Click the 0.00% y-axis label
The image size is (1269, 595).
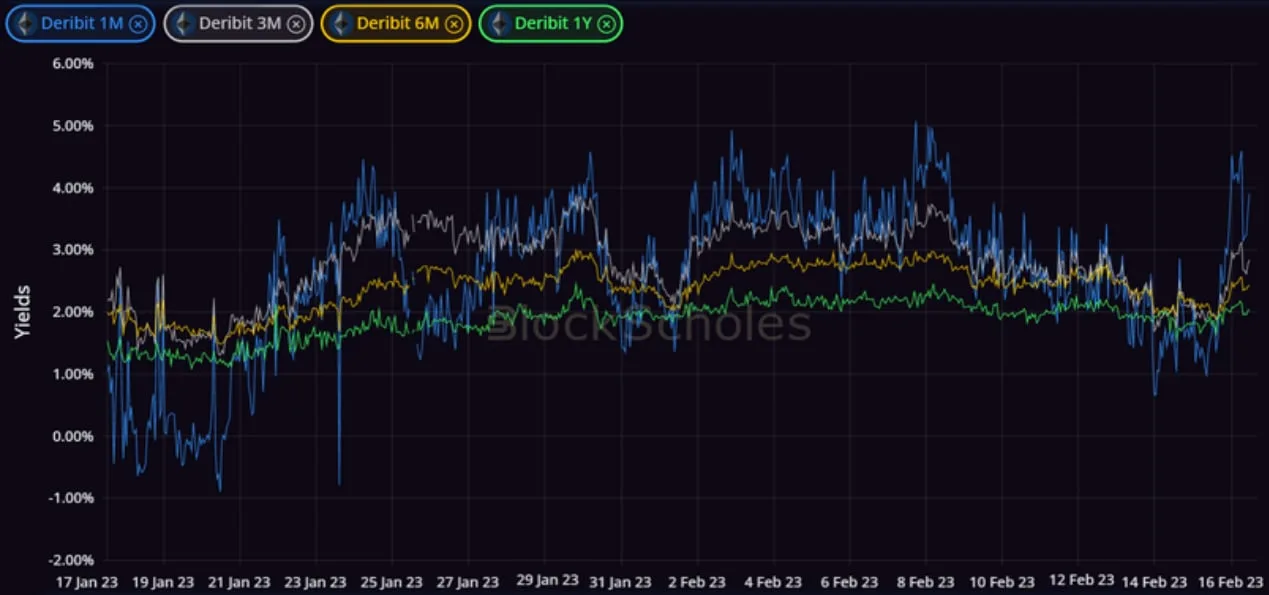pos(72,436)
